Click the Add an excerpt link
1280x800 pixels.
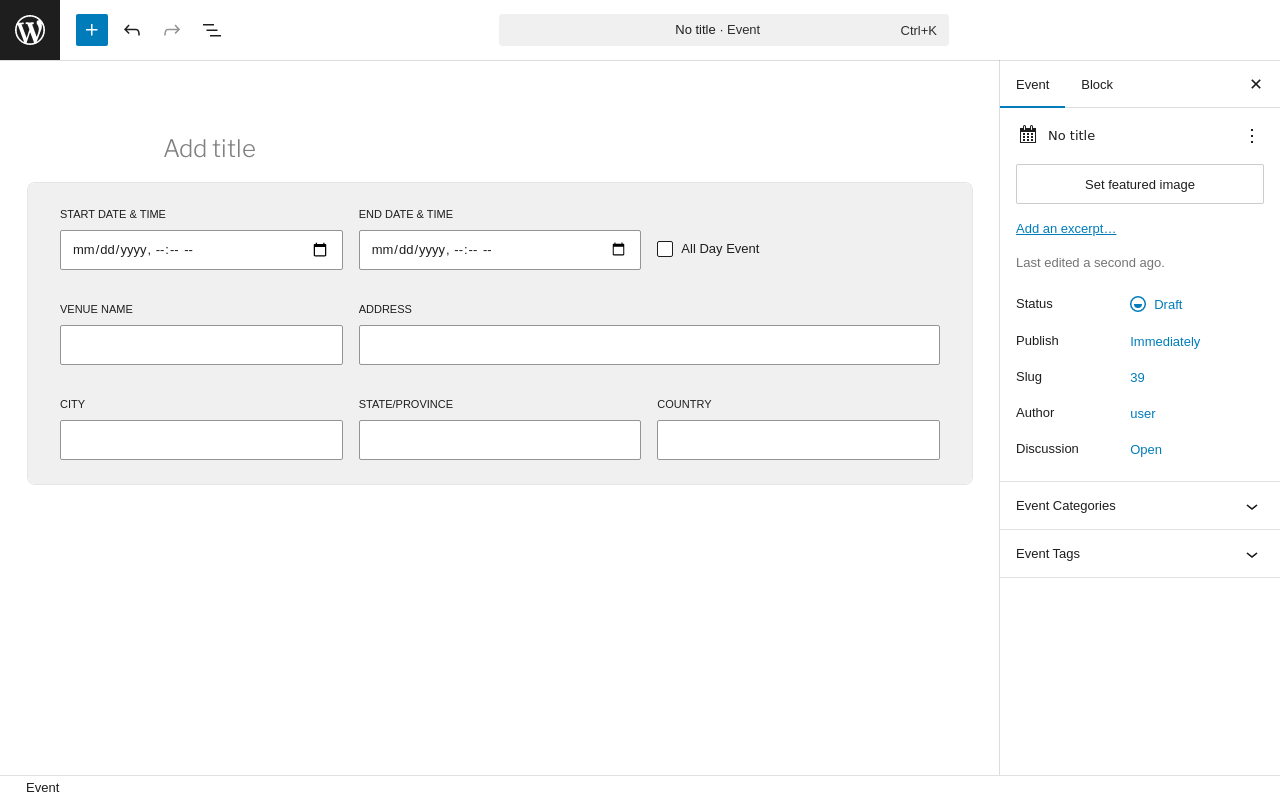point(1066,228)
